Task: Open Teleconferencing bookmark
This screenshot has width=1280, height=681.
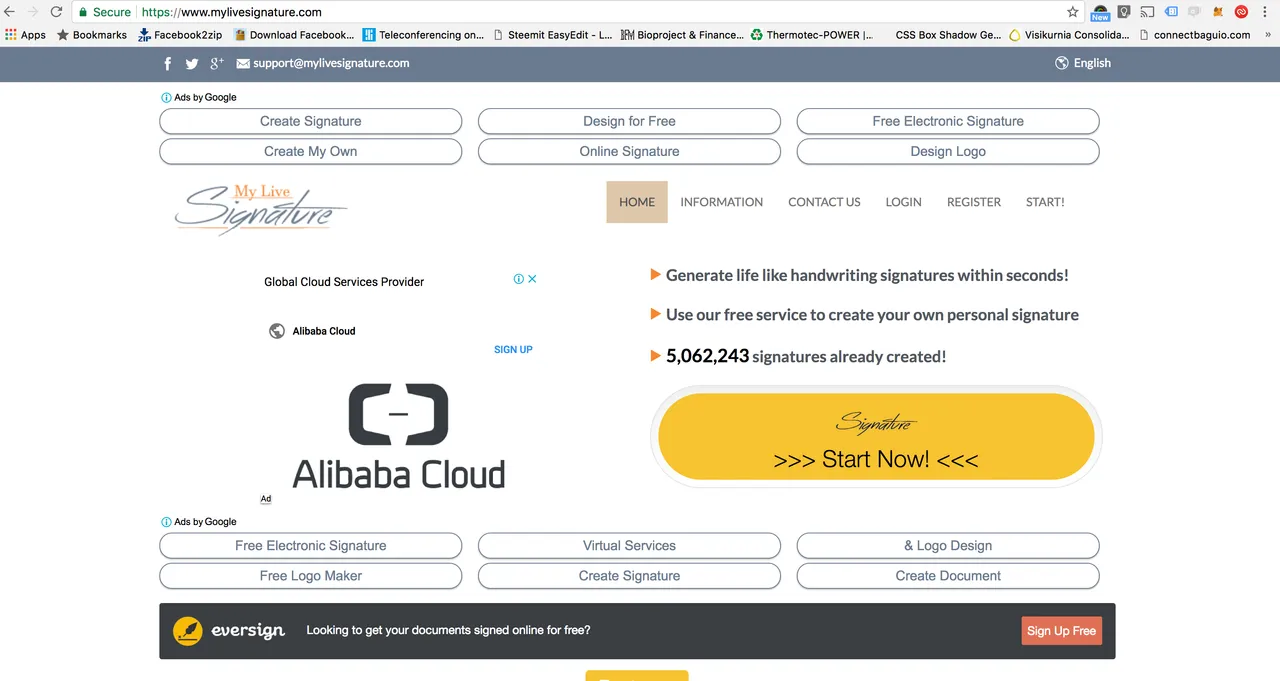Action: (x=424, y=34)
